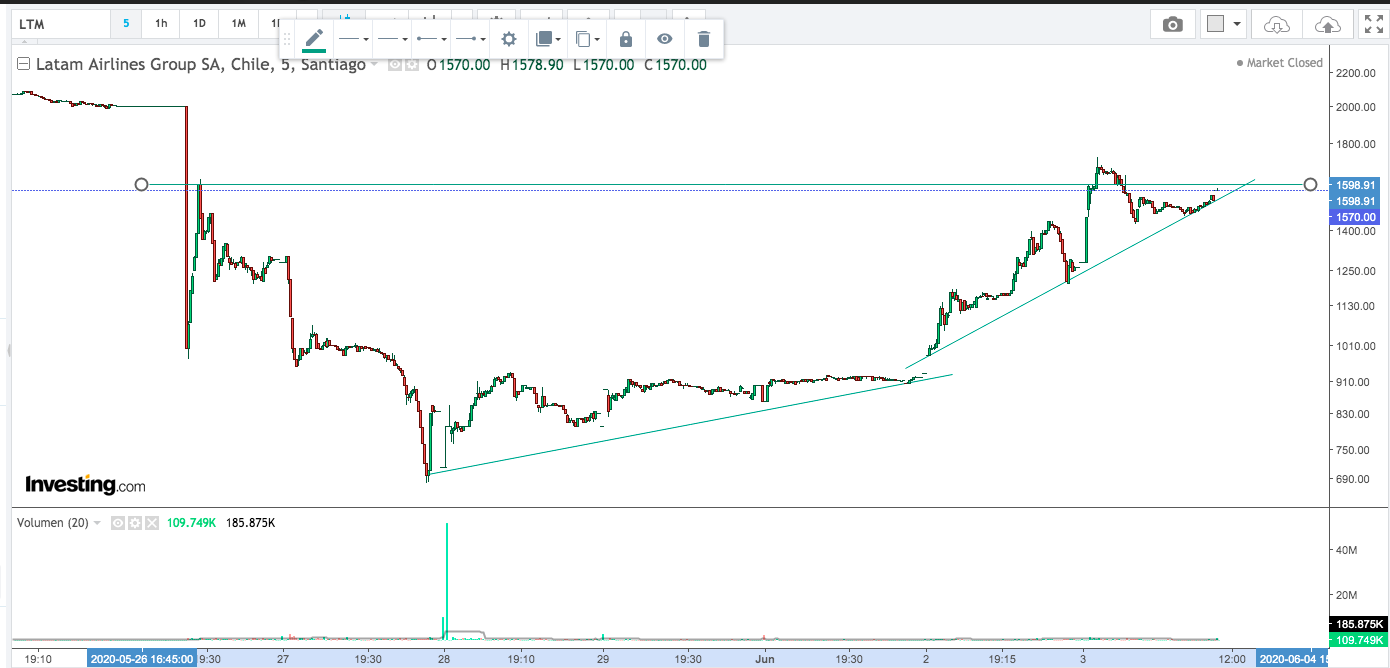Click the 2020-05-26 16:45:00 time label
Viewport: 1390px width, 668px height.
point(143,659)
